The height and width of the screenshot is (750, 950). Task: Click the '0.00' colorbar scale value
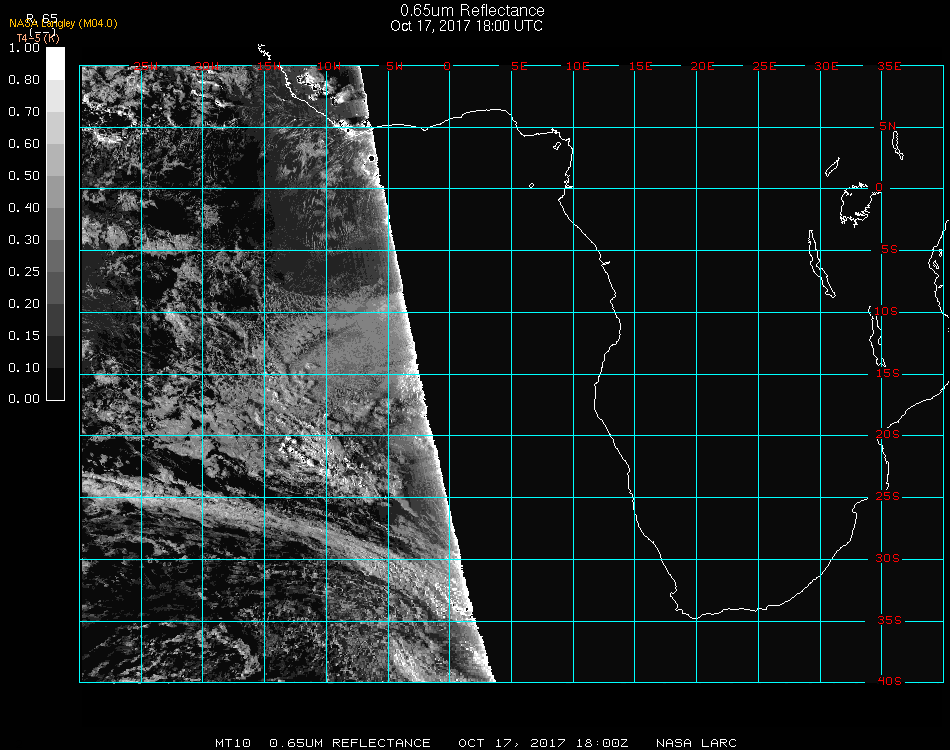pyautogui.click(x=24, y=399)
